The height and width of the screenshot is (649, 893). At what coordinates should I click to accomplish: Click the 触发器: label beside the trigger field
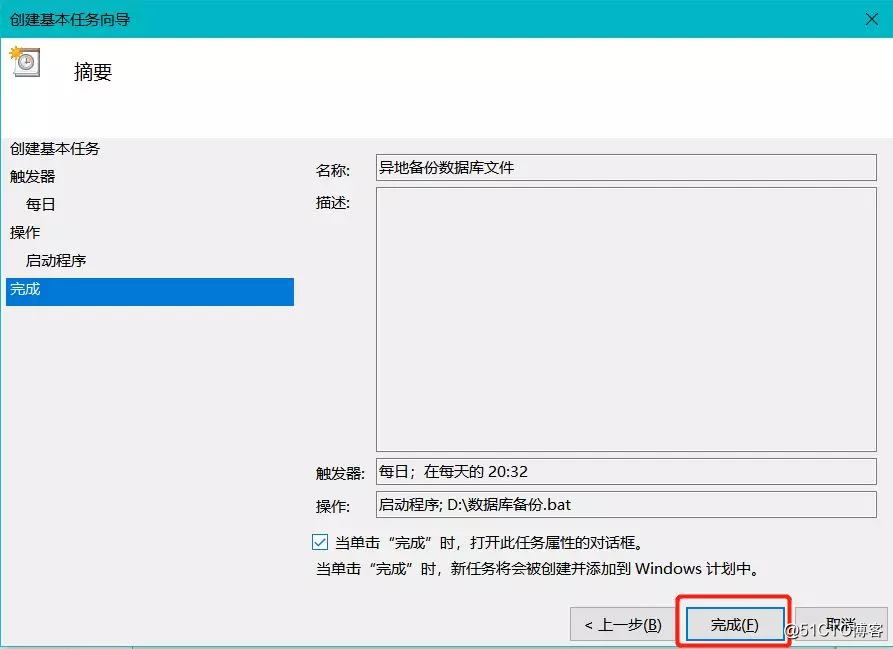tap(341, 473)
